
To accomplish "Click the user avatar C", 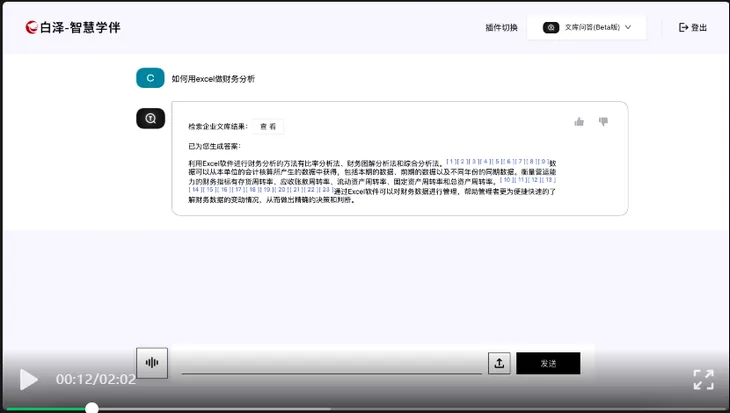I will (x=150, y=78).
